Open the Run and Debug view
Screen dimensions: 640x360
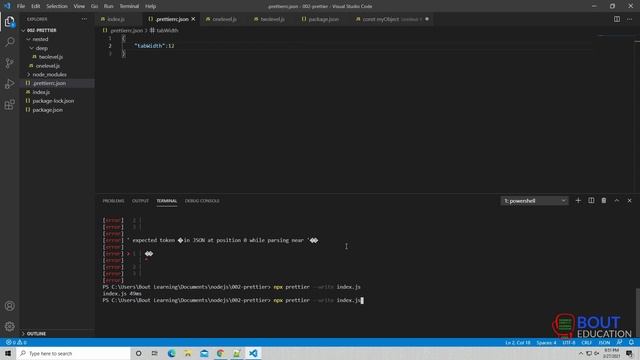click(x=9, y=84)
